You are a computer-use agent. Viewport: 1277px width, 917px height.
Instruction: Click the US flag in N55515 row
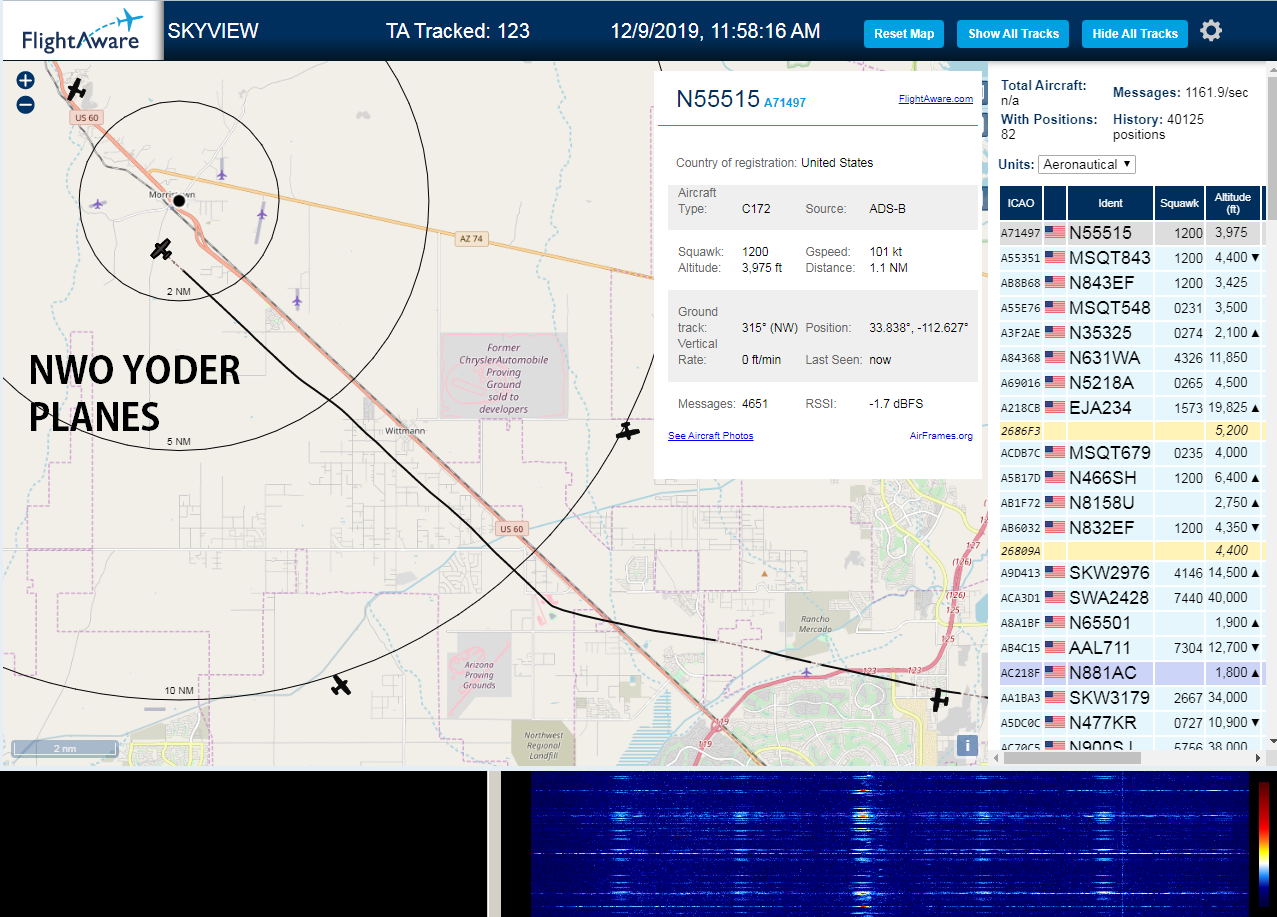tap(1055, 232)
